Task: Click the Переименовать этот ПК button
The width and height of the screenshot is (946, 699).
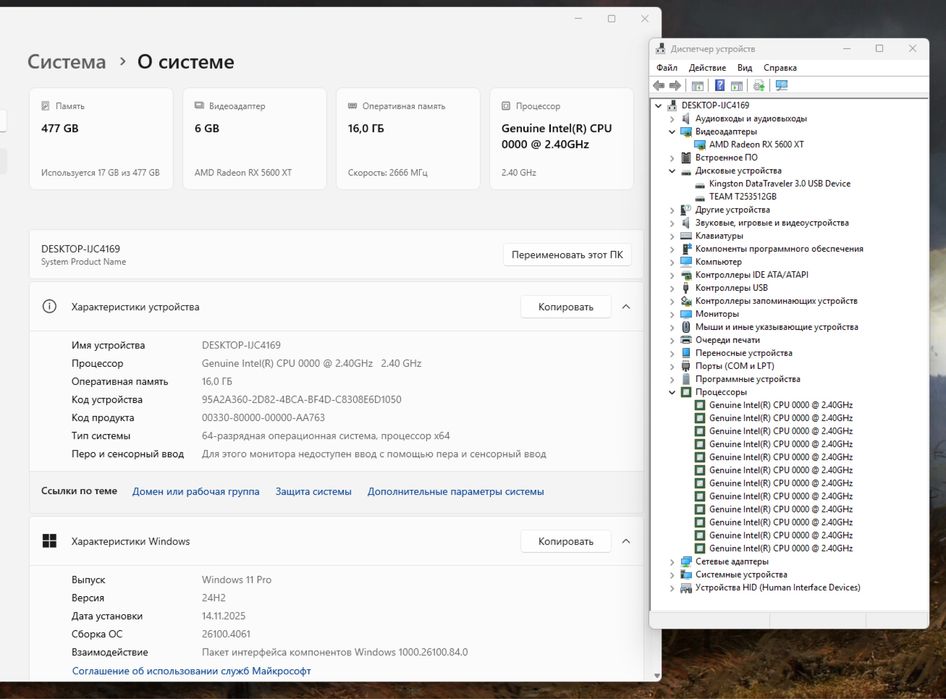Action: (x=566, y=255)
